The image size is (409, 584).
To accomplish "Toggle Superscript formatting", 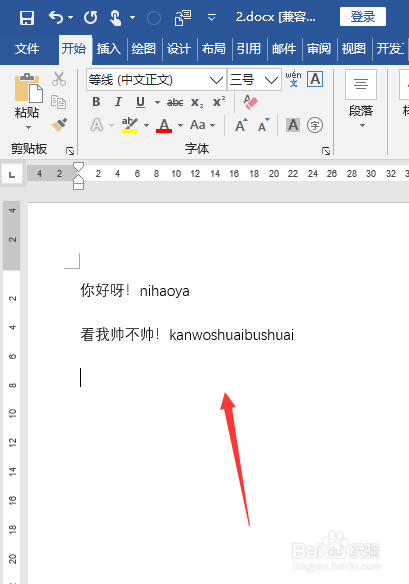I will pyautogui.click(x=219, y=101).
